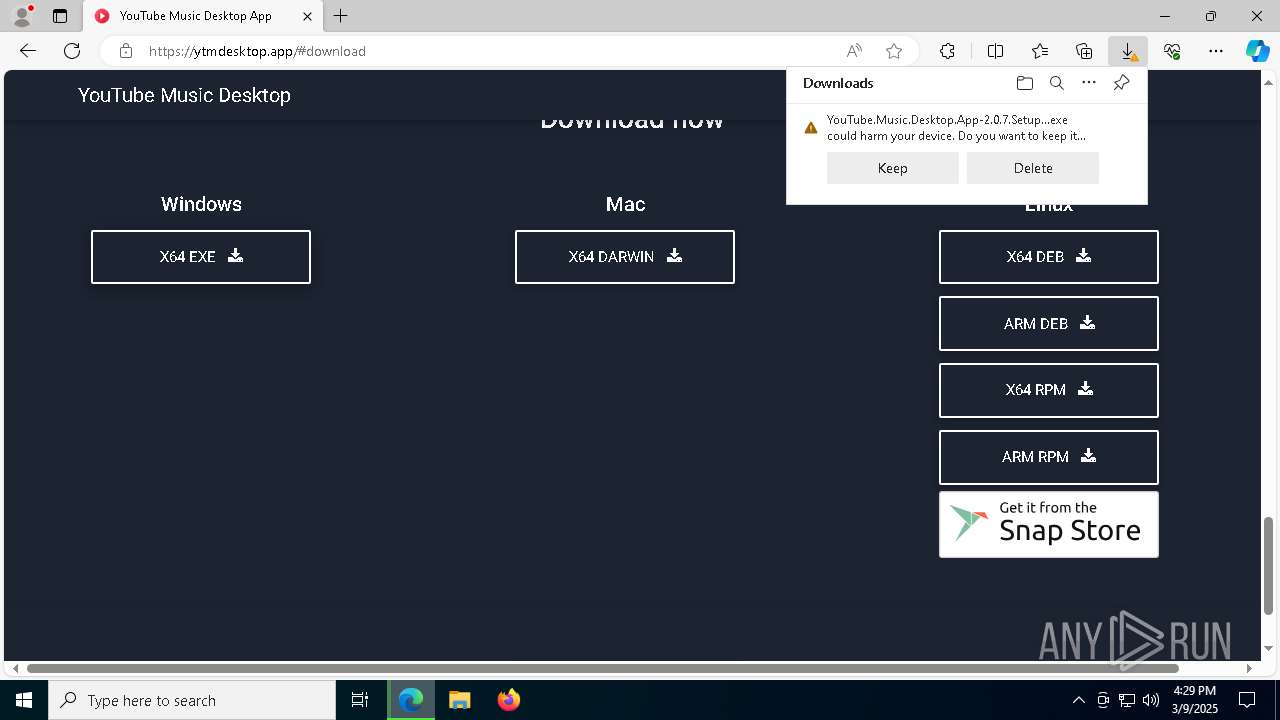Open Collections in toolbar
Screen dimensions: 1280x720
1084,51
